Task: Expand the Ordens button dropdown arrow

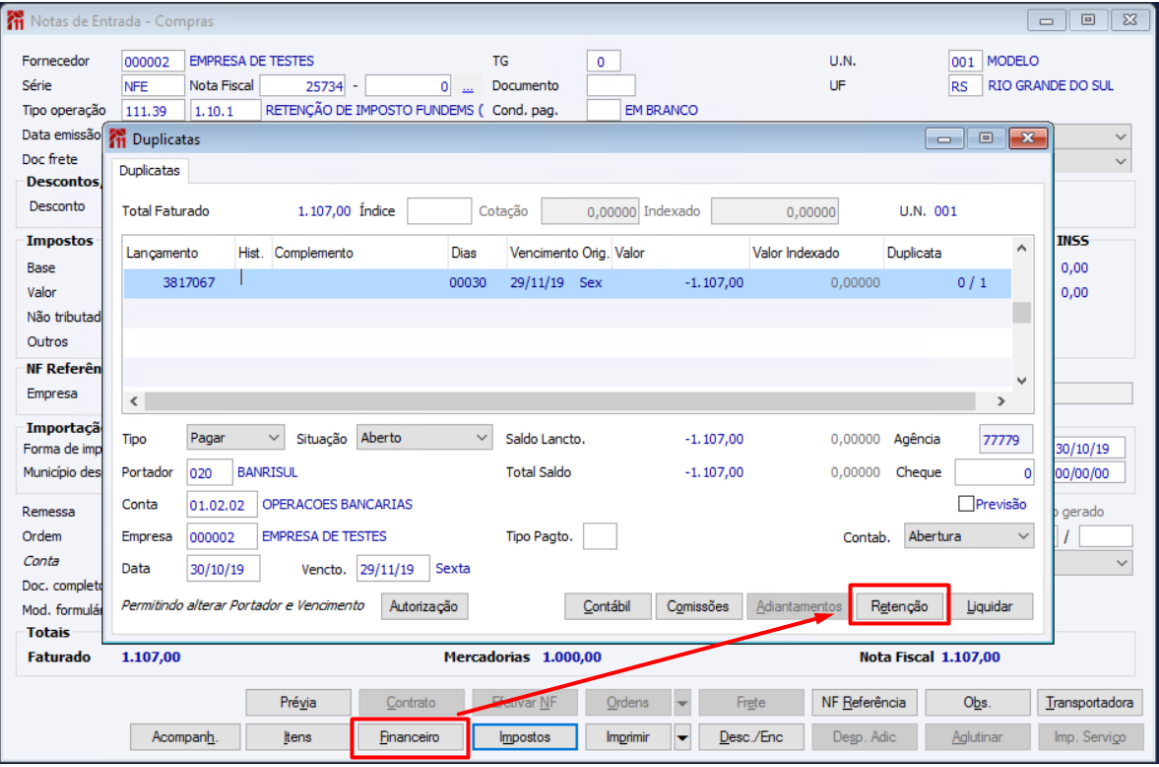Action: [x=682, y=703]
